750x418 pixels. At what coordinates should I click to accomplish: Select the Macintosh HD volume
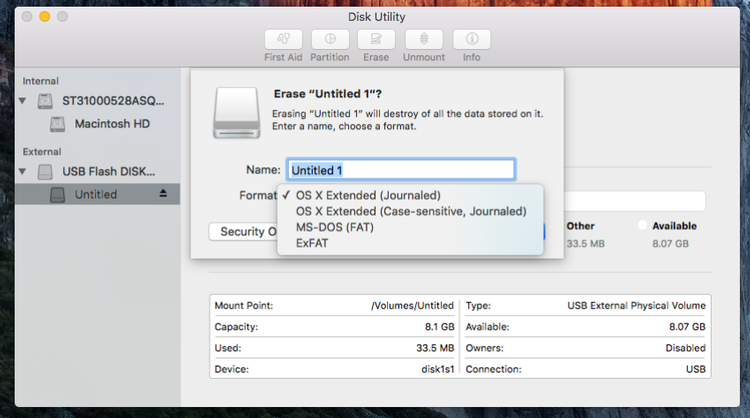113,124
